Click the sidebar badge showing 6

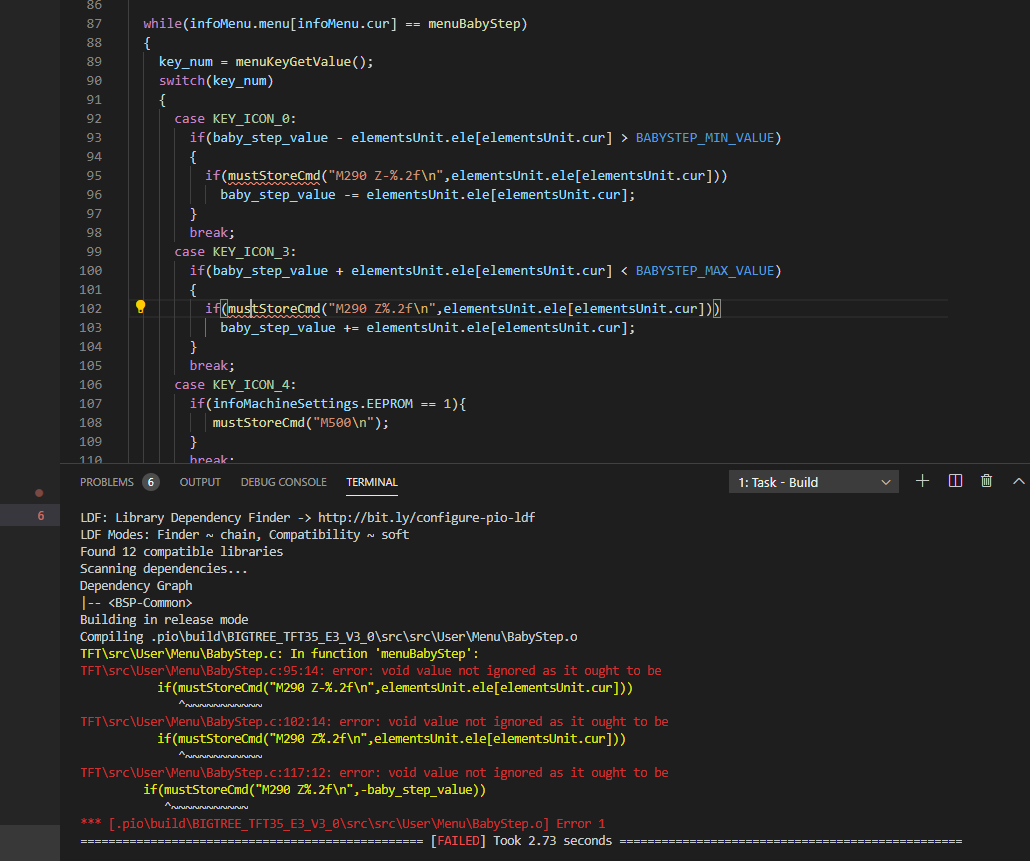41,516
